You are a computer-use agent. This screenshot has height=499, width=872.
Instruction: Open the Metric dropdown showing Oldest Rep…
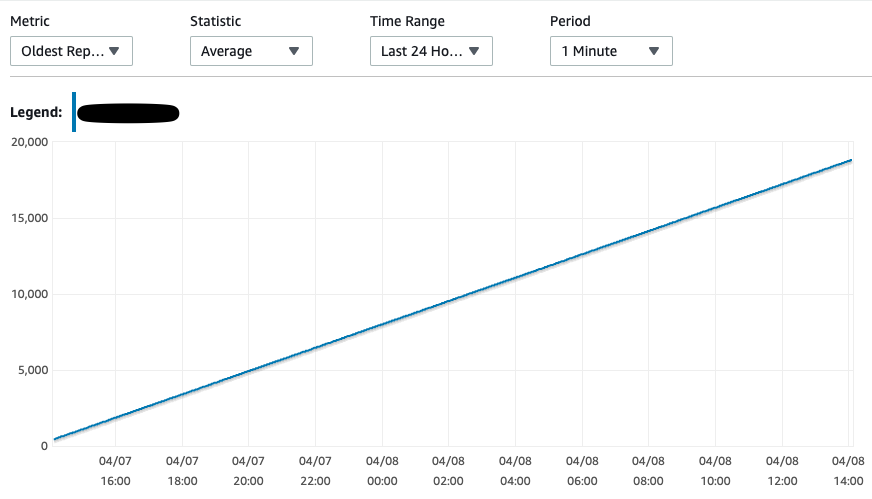click(x=71, y=51)
